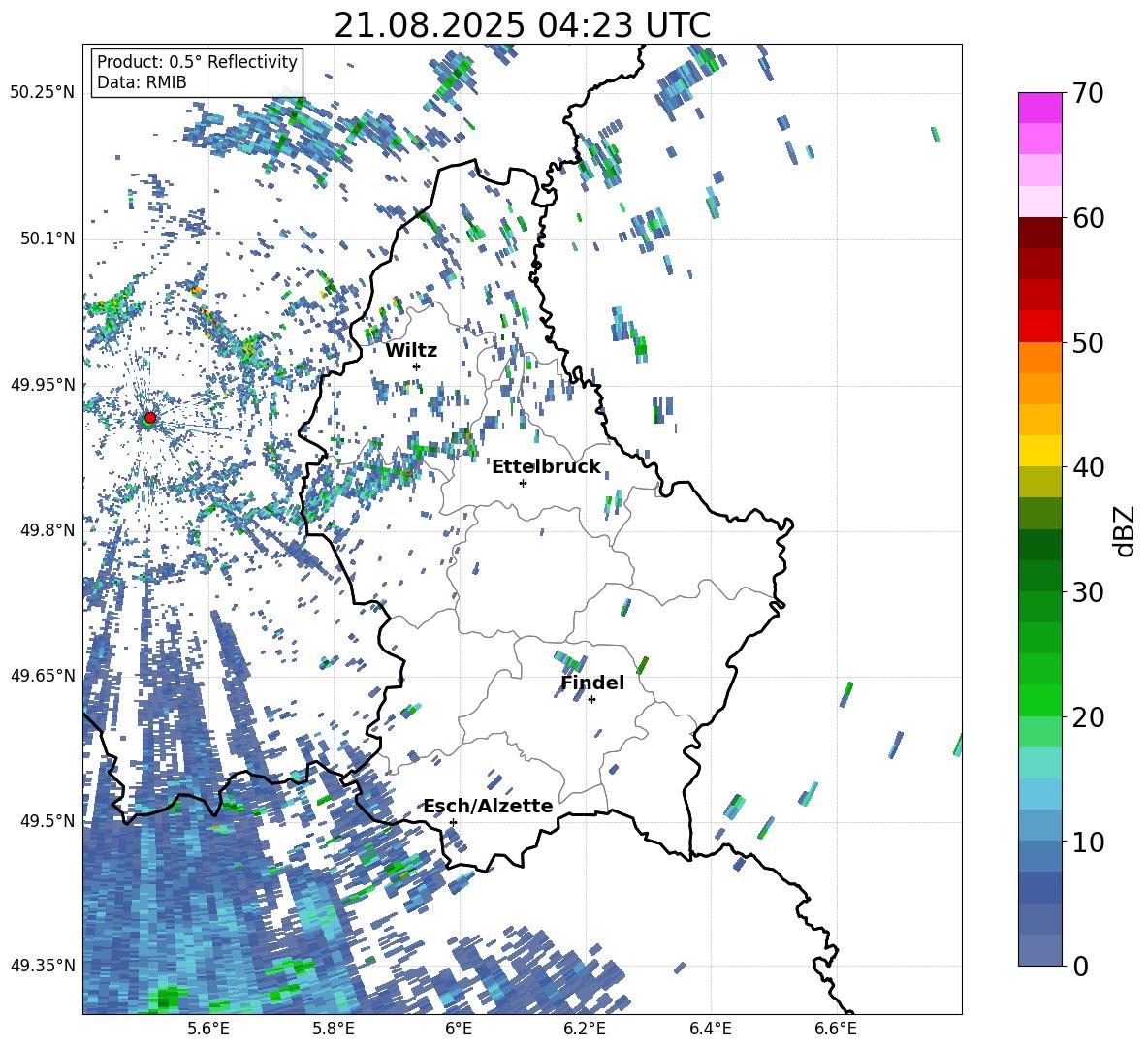Click the Ettelbruck station cross marker
This screenshot has height=1048, width=1148.
pyautogui.click(x=523, y=483)
